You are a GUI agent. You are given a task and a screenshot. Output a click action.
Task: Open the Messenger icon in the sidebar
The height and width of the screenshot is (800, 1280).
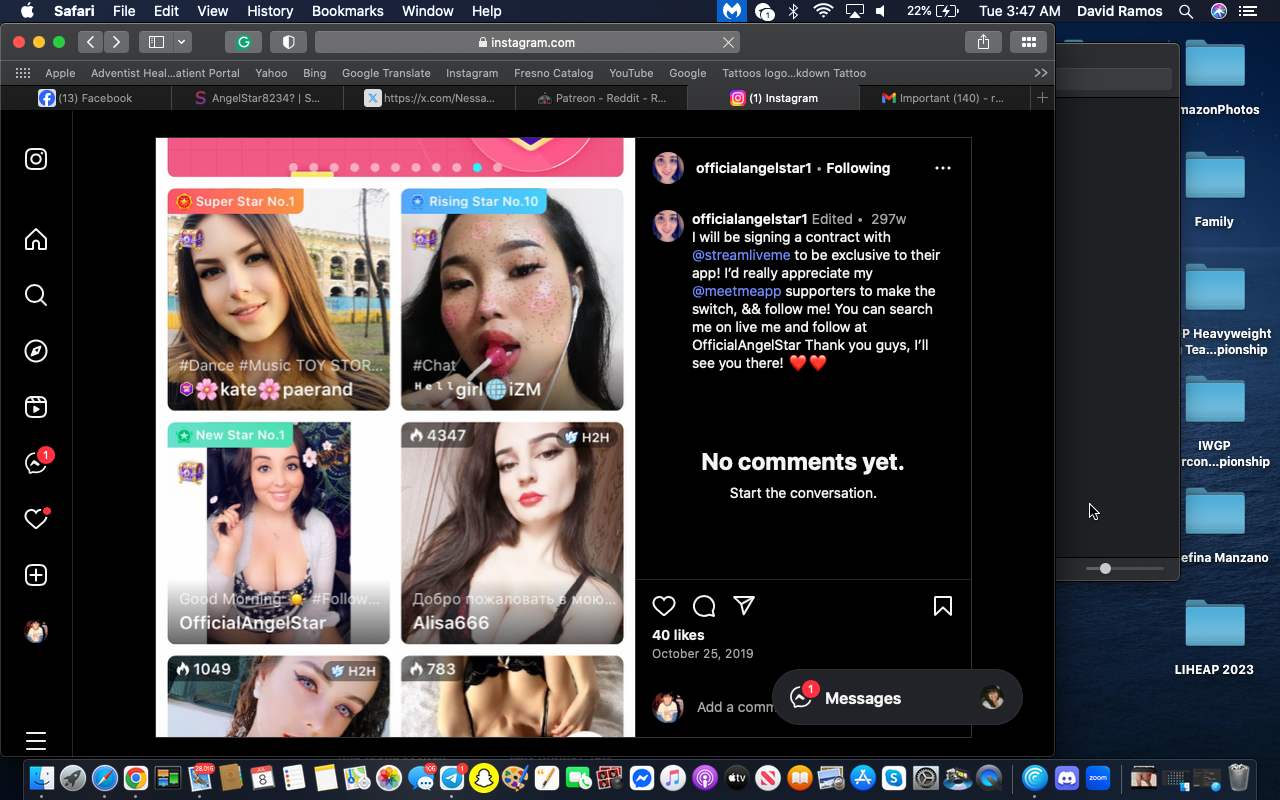(x=36, y=463)
